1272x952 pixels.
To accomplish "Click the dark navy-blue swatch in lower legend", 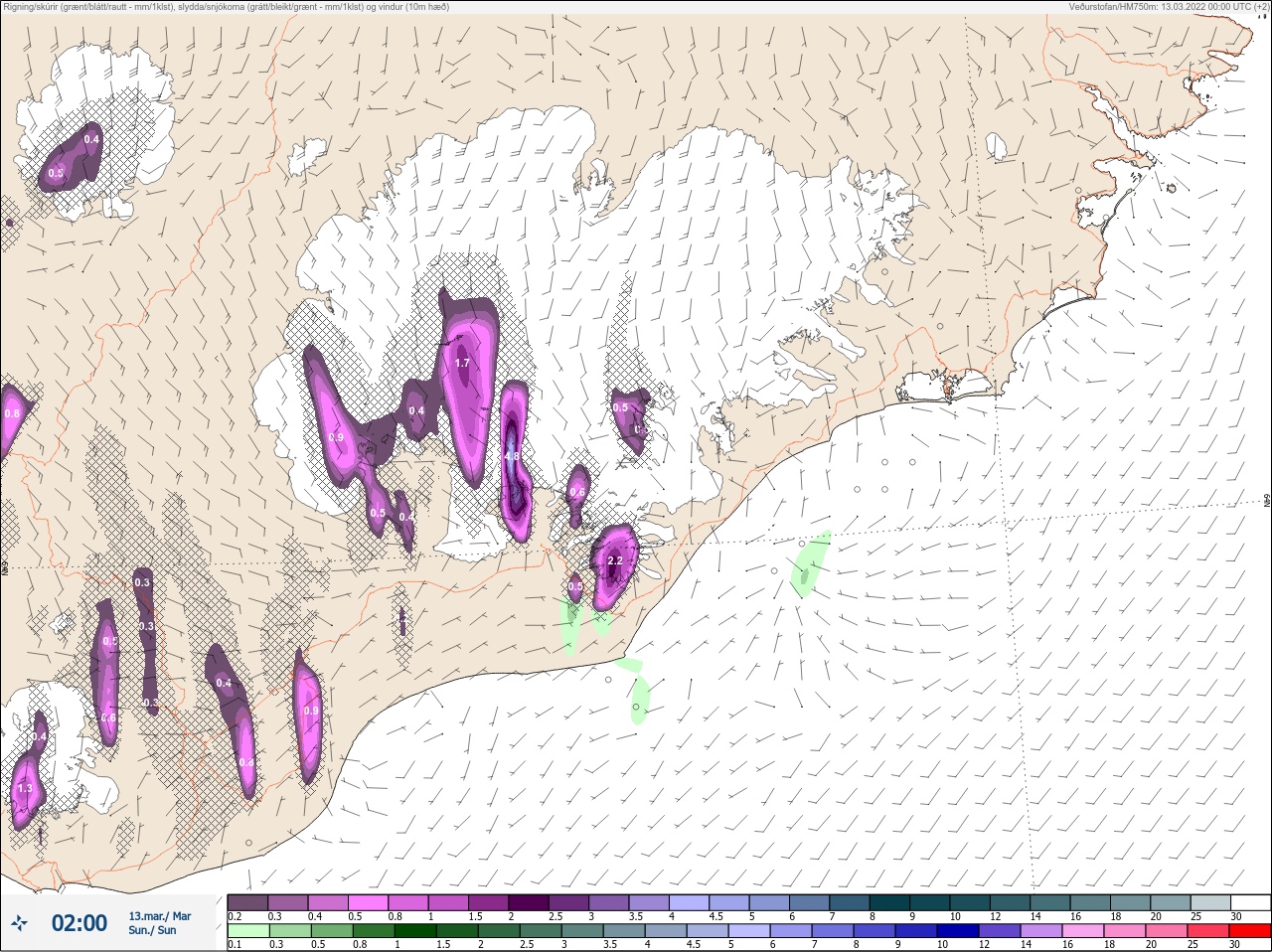I will [957, 931].
